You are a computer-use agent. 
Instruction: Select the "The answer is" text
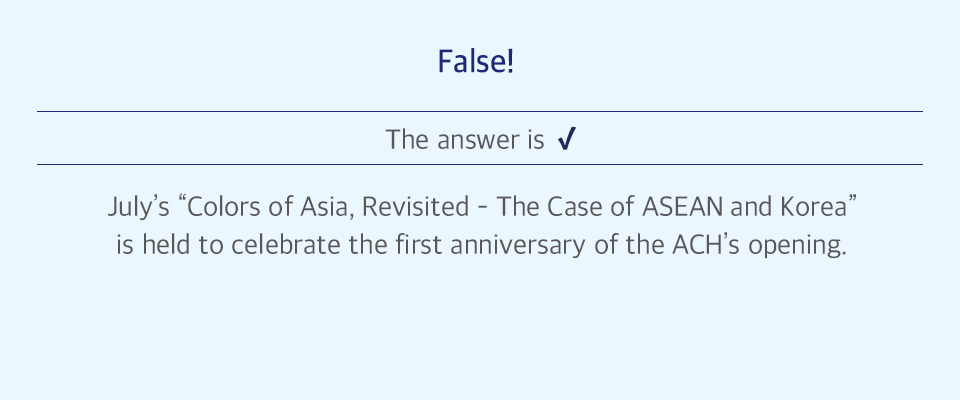point(465,140)
